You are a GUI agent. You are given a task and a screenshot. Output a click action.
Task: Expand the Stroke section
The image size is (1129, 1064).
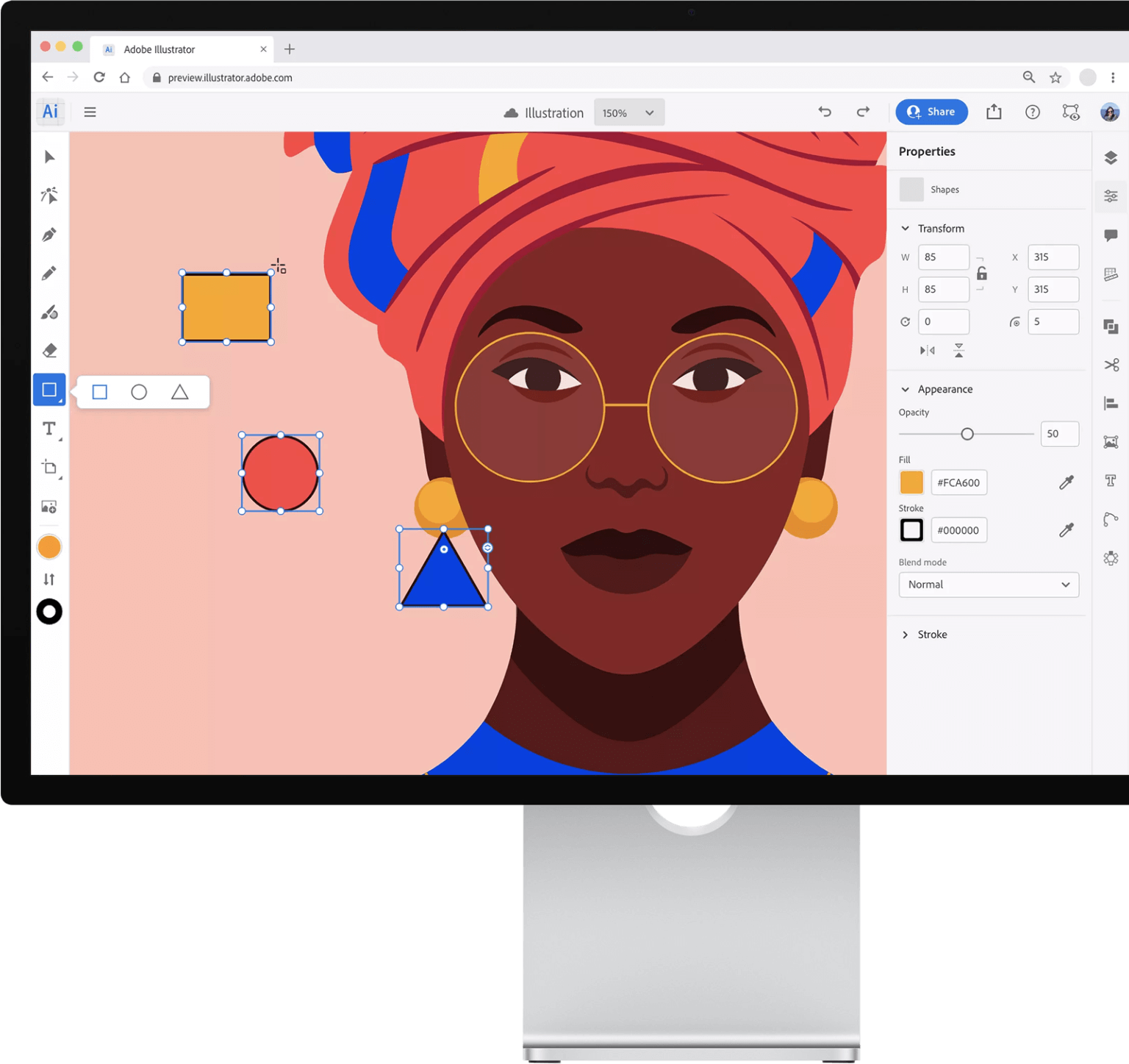coord(905,634)
